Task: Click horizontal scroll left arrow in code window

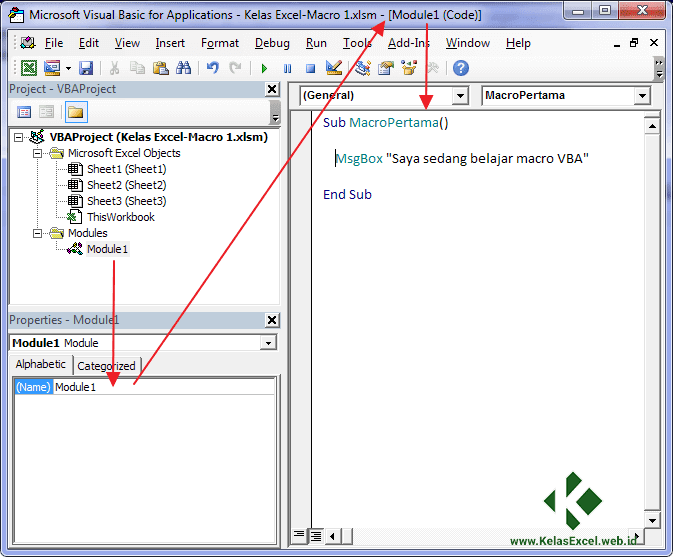Action: pyautogui.click(x=333, y=536)
